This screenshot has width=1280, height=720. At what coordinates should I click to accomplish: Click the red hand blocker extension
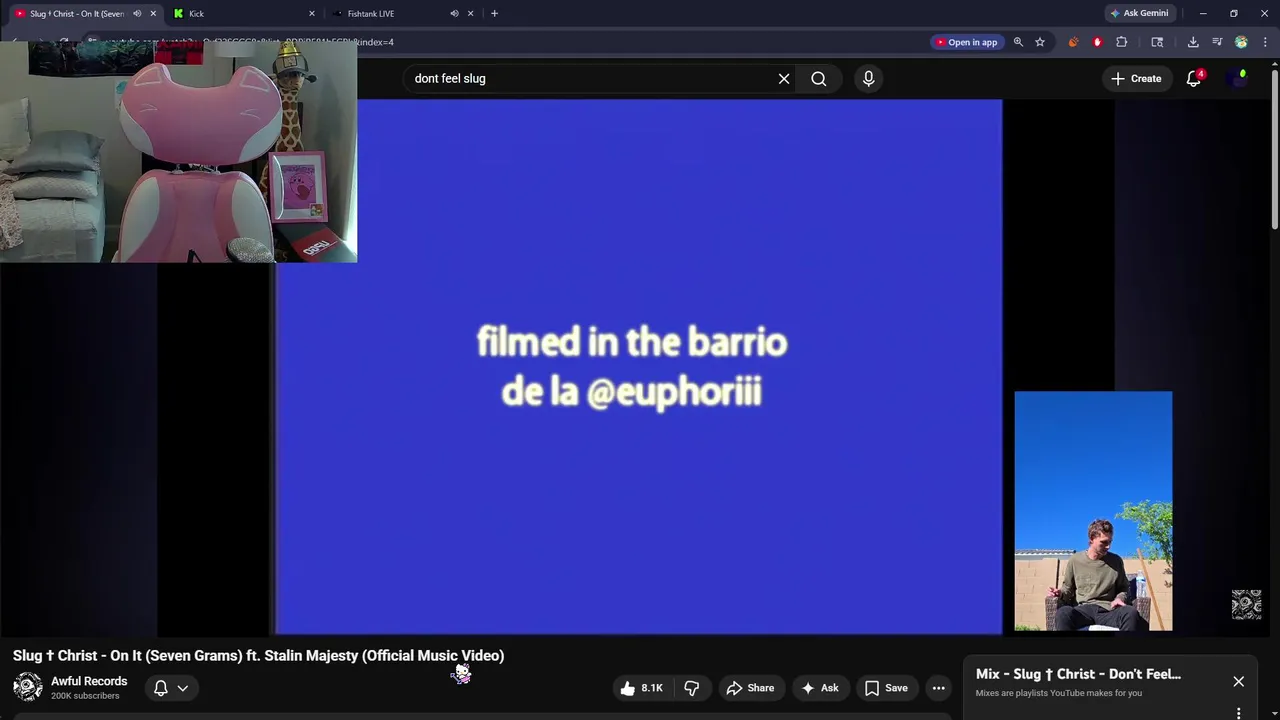(x=1097, y=42)
